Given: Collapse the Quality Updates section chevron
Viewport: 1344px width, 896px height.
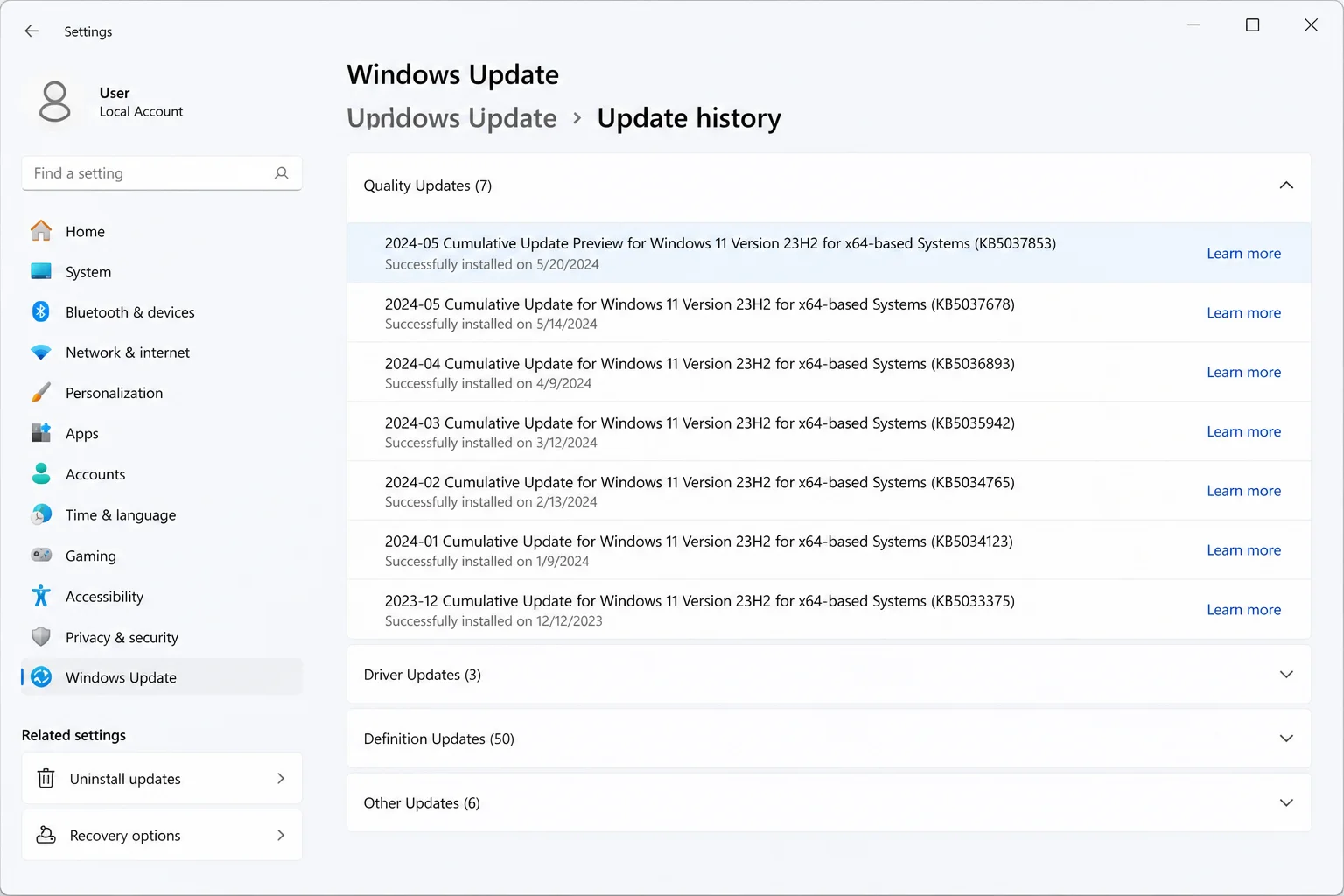Looking at the screenshot, I should pos(1286,185).
